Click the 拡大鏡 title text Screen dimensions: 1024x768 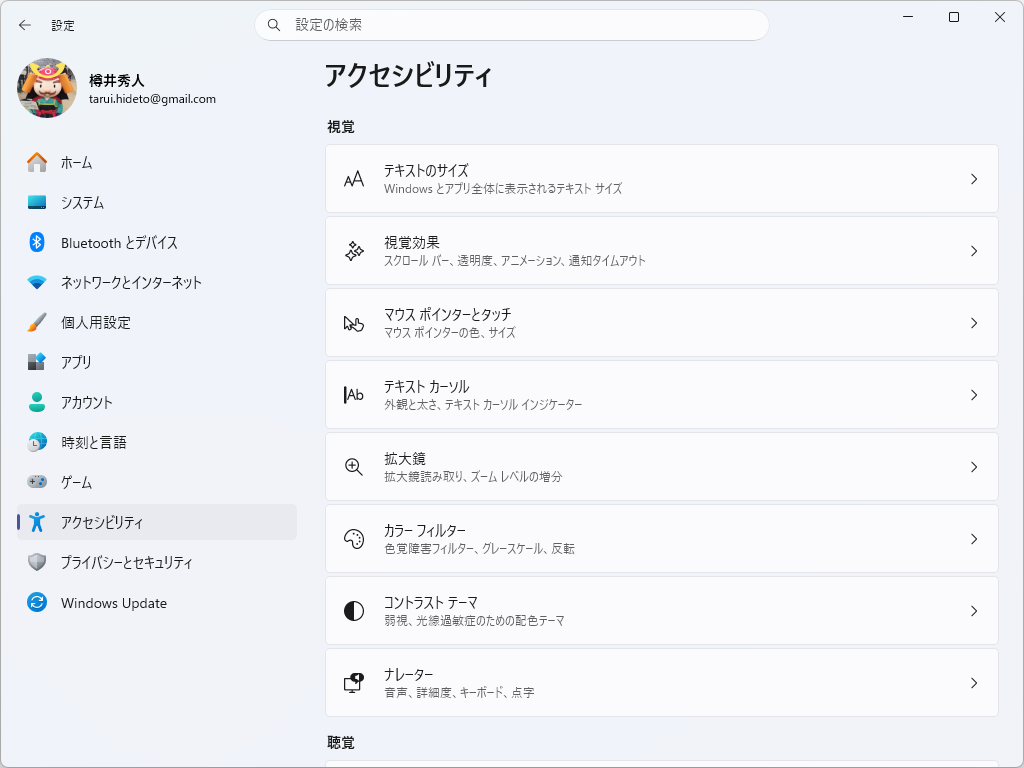coord(405,458)
